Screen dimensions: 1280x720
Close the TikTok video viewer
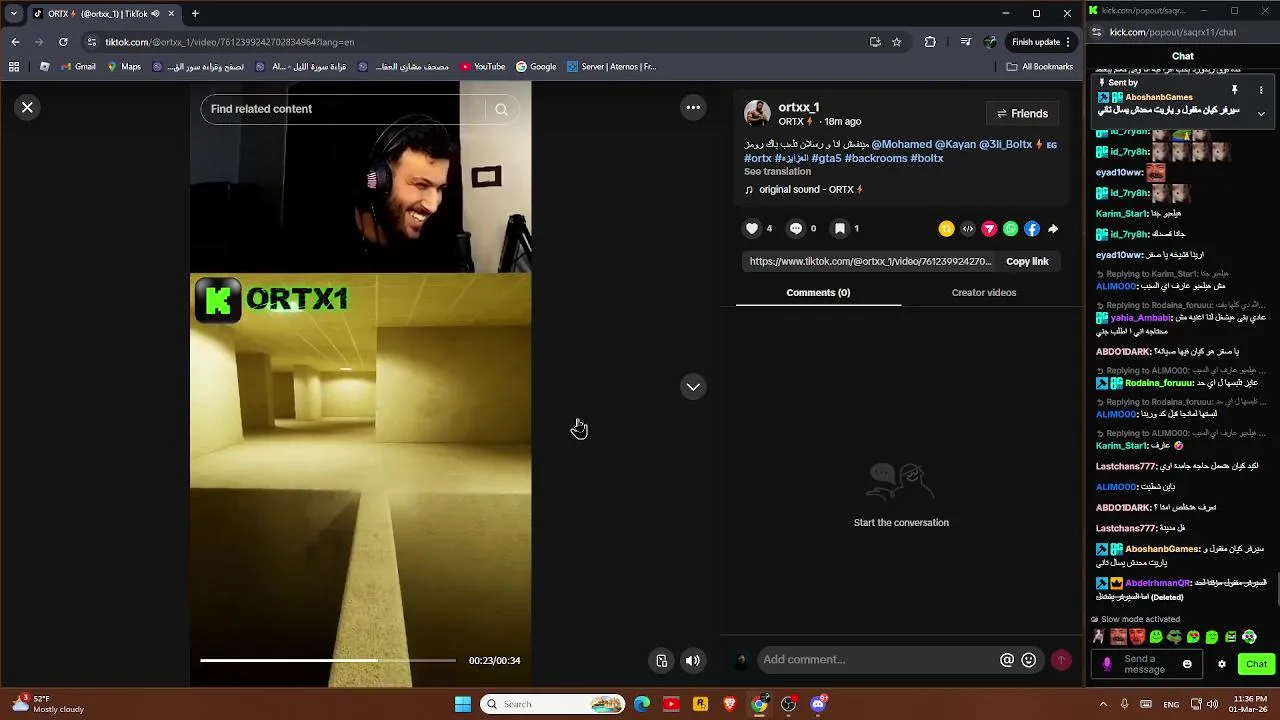pos(28,107)
